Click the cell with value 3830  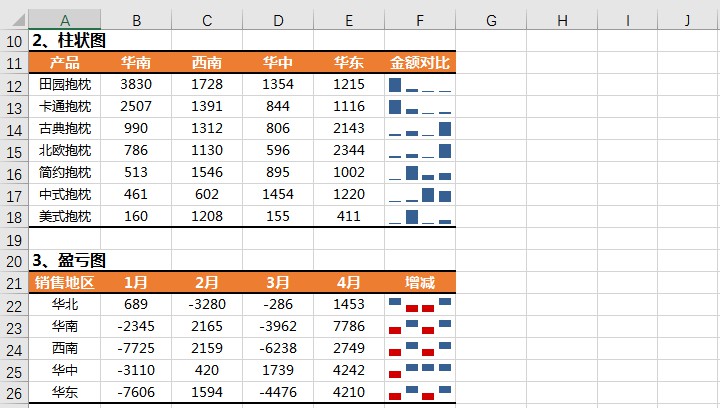[x=136, y=84]
